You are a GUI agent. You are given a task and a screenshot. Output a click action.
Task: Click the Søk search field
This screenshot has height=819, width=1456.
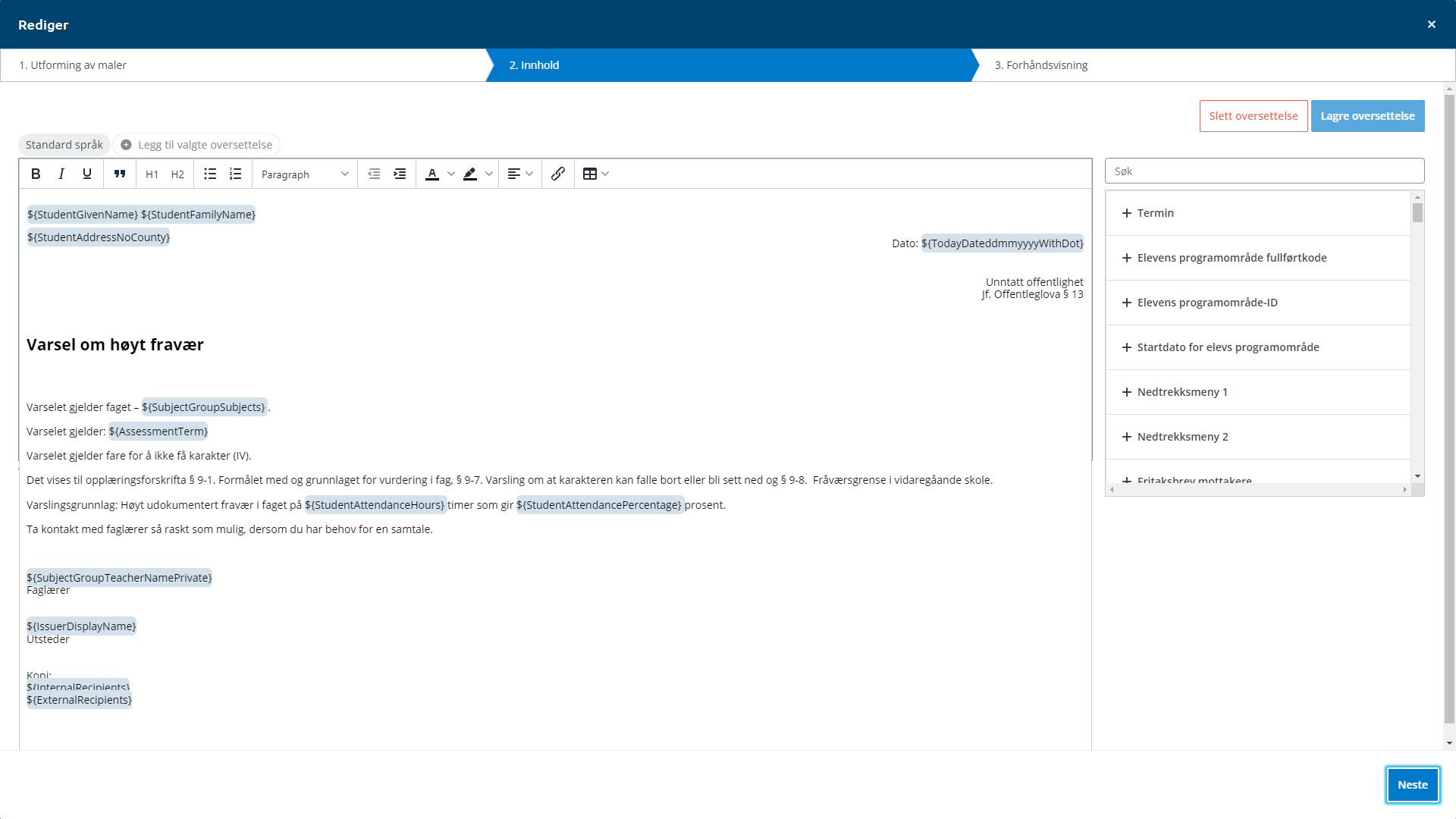1264,171
